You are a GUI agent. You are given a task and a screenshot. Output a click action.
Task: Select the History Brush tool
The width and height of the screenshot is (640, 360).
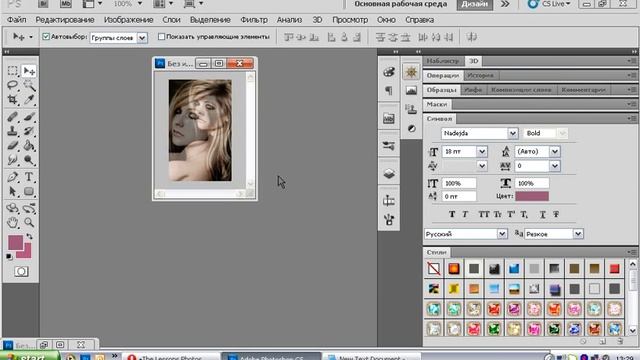(29, 131)
